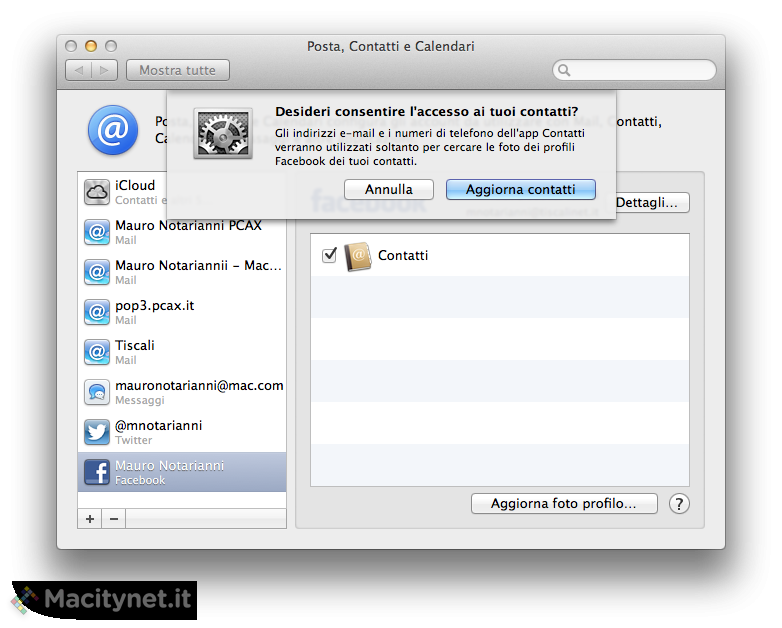Select the Mauro Notariannii – Mac… account row

182,272
